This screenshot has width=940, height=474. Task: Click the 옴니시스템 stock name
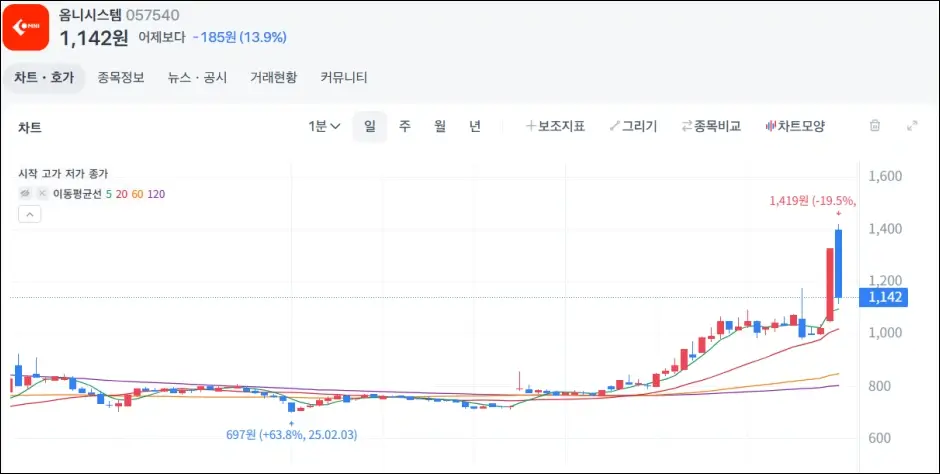(90, 16)
